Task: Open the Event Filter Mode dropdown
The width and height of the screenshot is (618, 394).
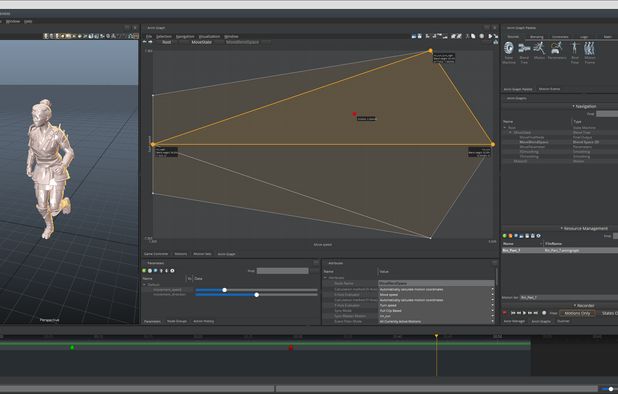Action: click(x=436, y=322)
